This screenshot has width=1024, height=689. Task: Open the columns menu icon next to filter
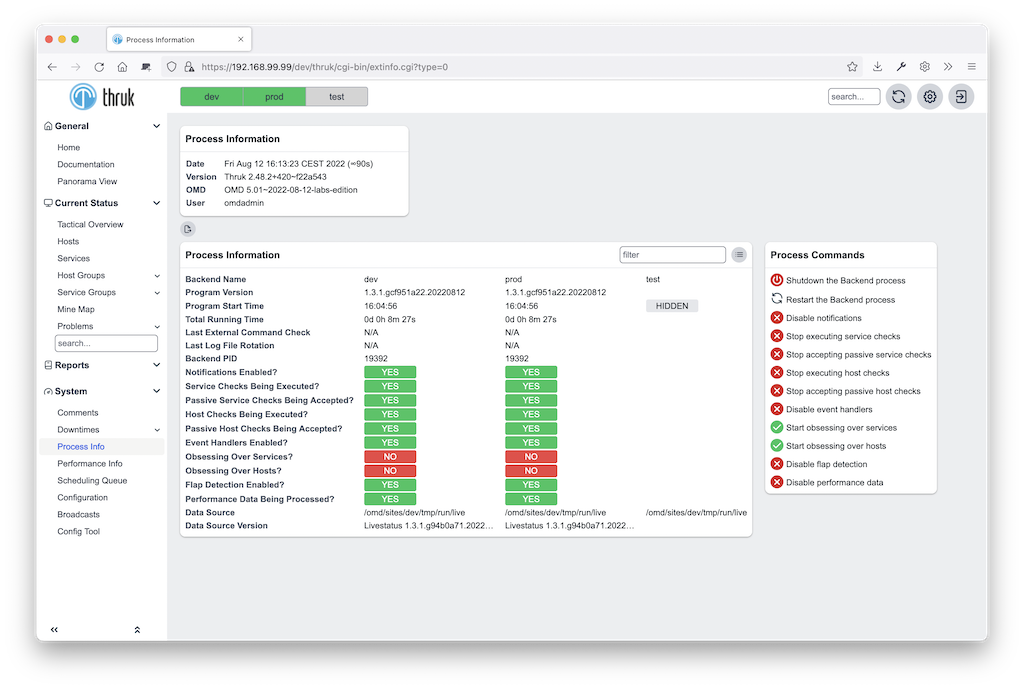click(x=739, y=255)
